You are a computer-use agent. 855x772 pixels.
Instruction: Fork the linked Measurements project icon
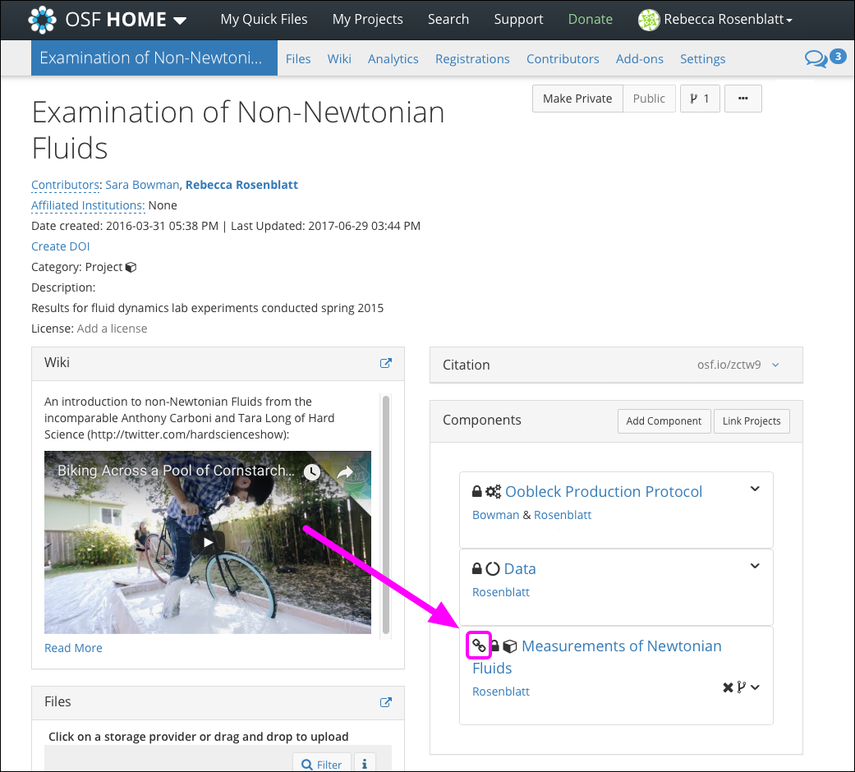pyautogui.click(x=741, y=687)
